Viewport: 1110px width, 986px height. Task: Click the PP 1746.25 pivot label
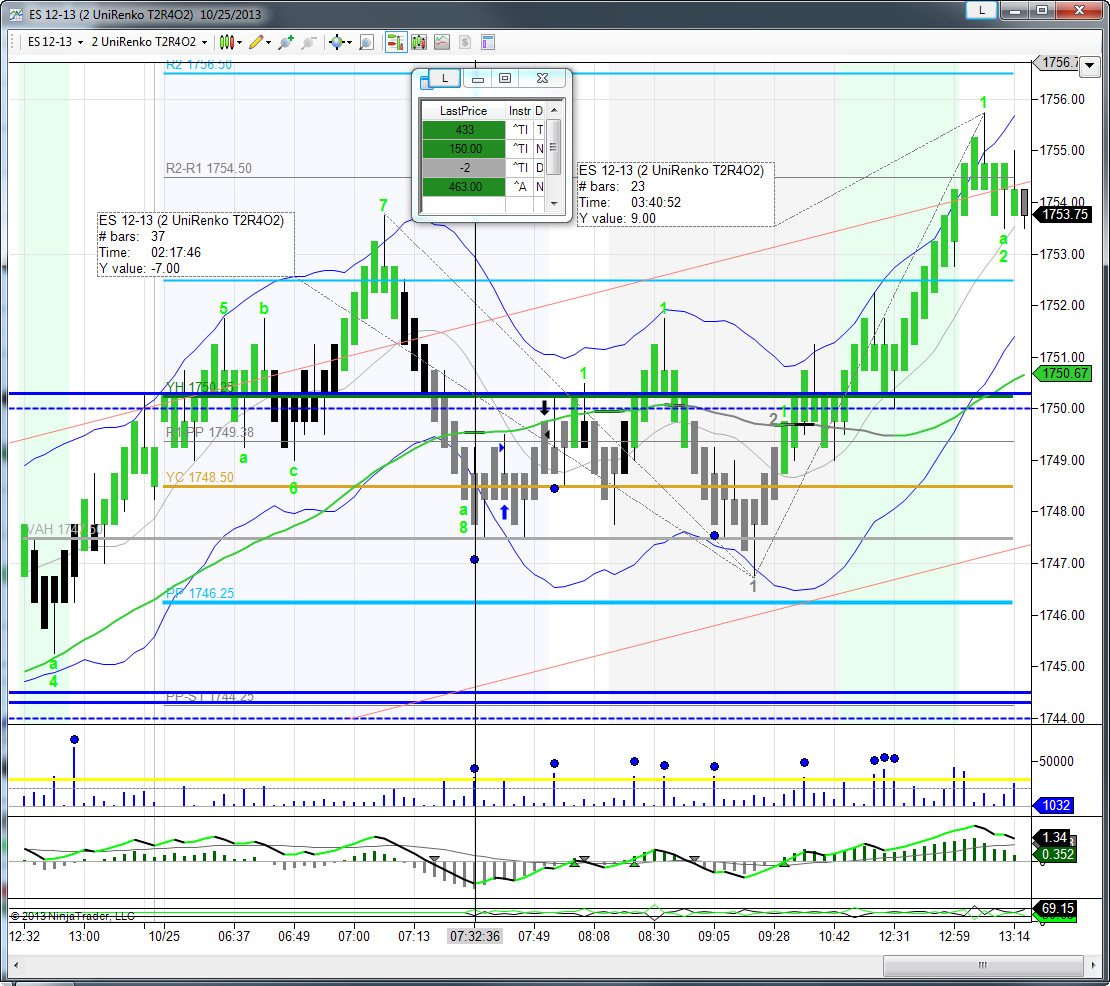[x=200, y=593]
